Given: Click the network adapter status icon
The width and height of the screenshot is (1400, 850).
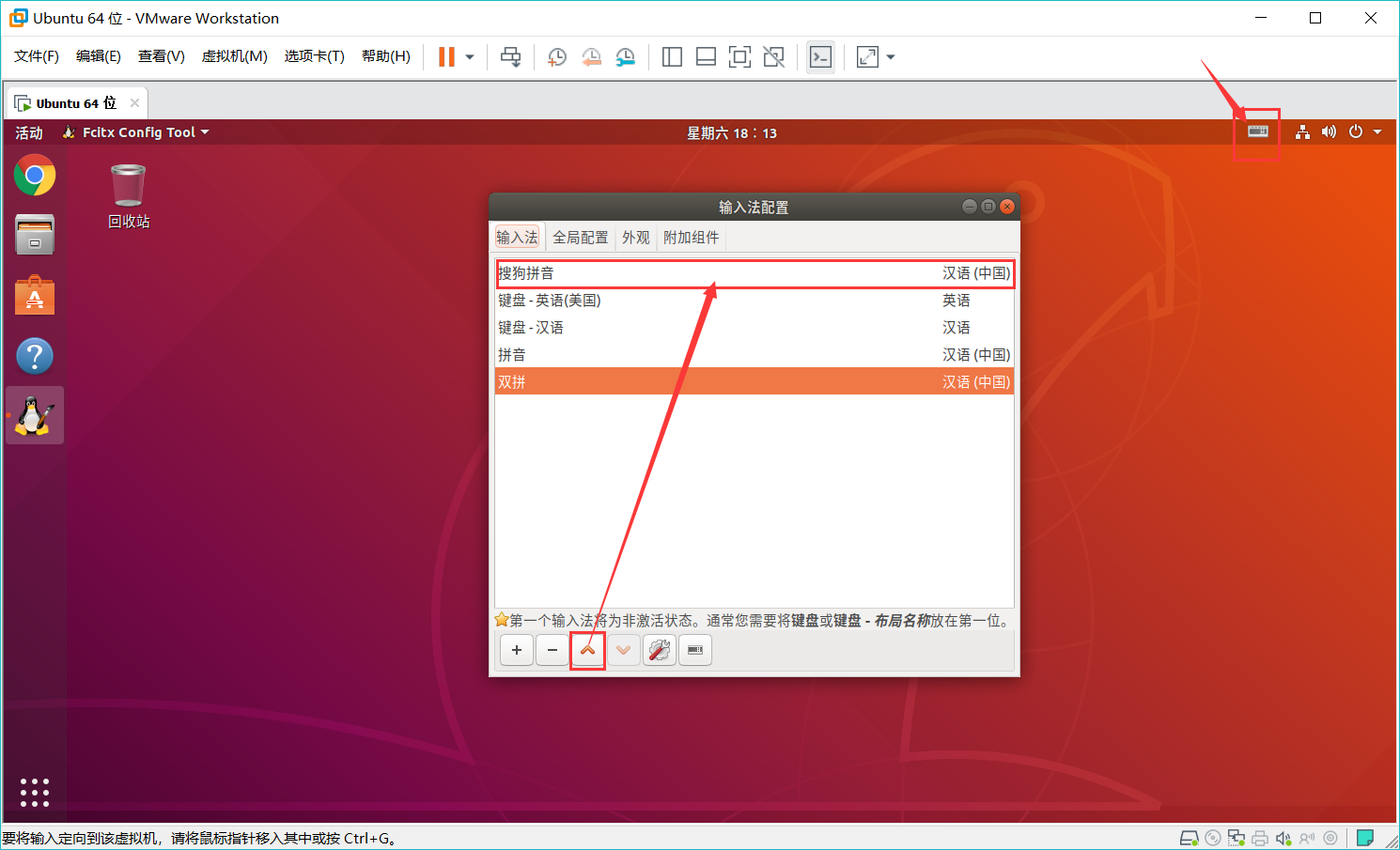Looking at the screenshot, I should tap(1237, 838).
